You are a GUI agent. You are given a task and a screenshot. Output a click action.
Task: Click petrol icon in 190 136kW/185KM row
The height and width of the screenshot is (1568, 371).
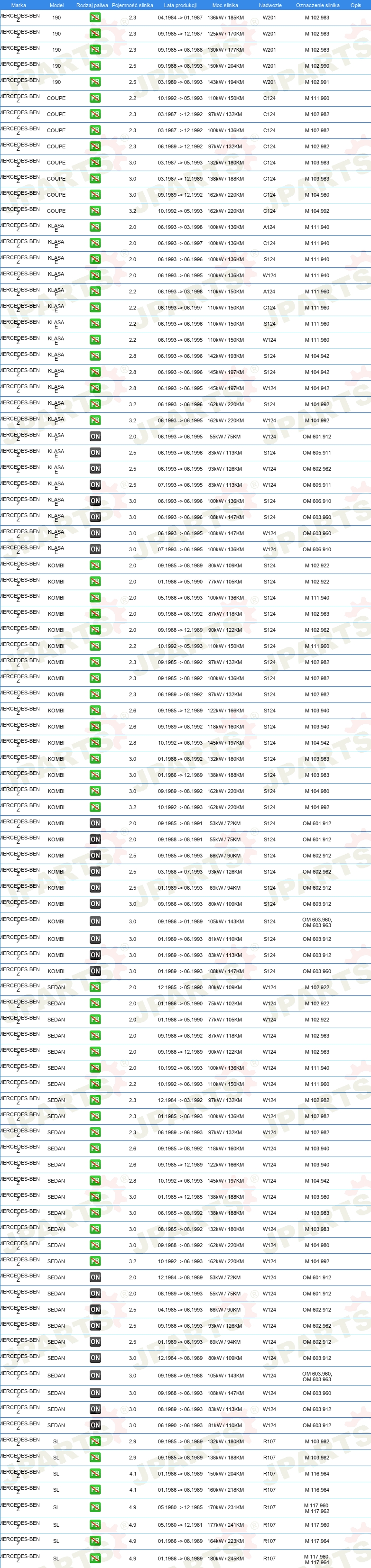click(95, 18)
